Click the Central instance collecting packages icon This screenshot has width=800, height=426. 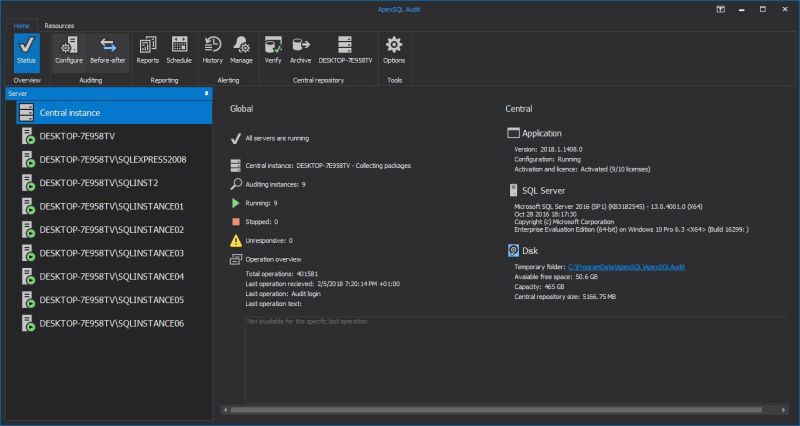pyautogui.click(x=236, y=166)
